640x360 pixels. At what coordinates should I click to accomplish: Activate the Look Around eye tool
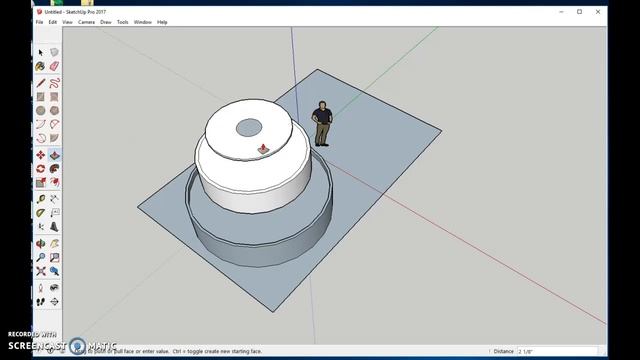click(x=54, y=288)
